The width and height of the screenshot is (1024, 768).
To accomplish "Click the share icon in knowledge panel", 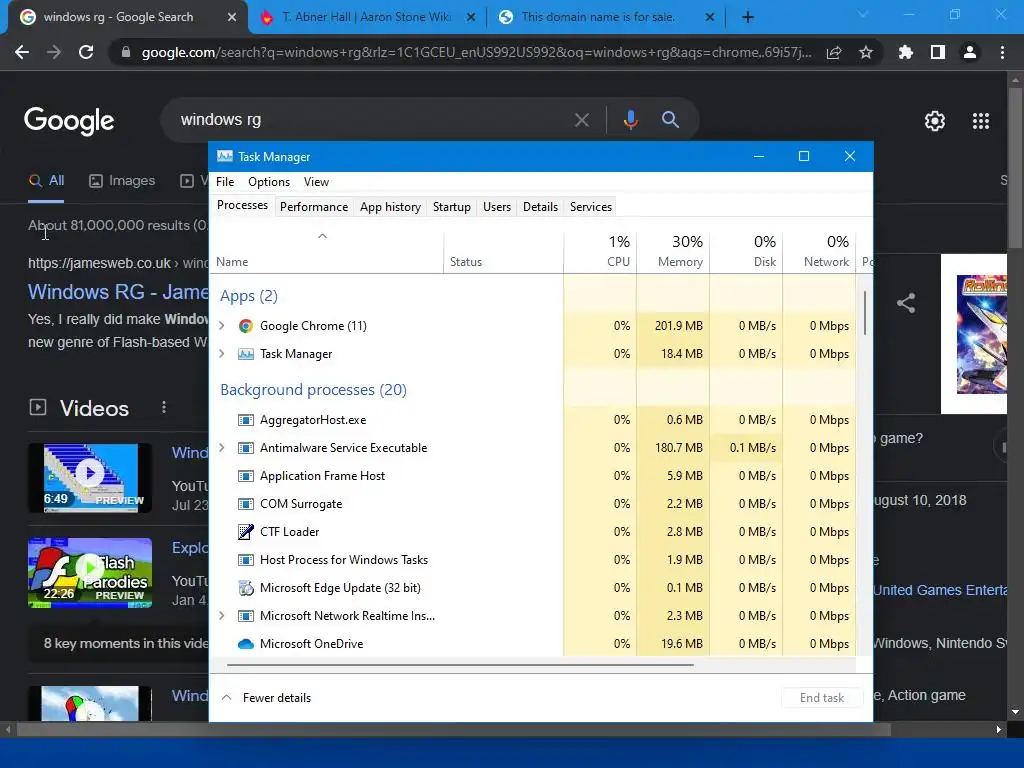I will (906, 303).
